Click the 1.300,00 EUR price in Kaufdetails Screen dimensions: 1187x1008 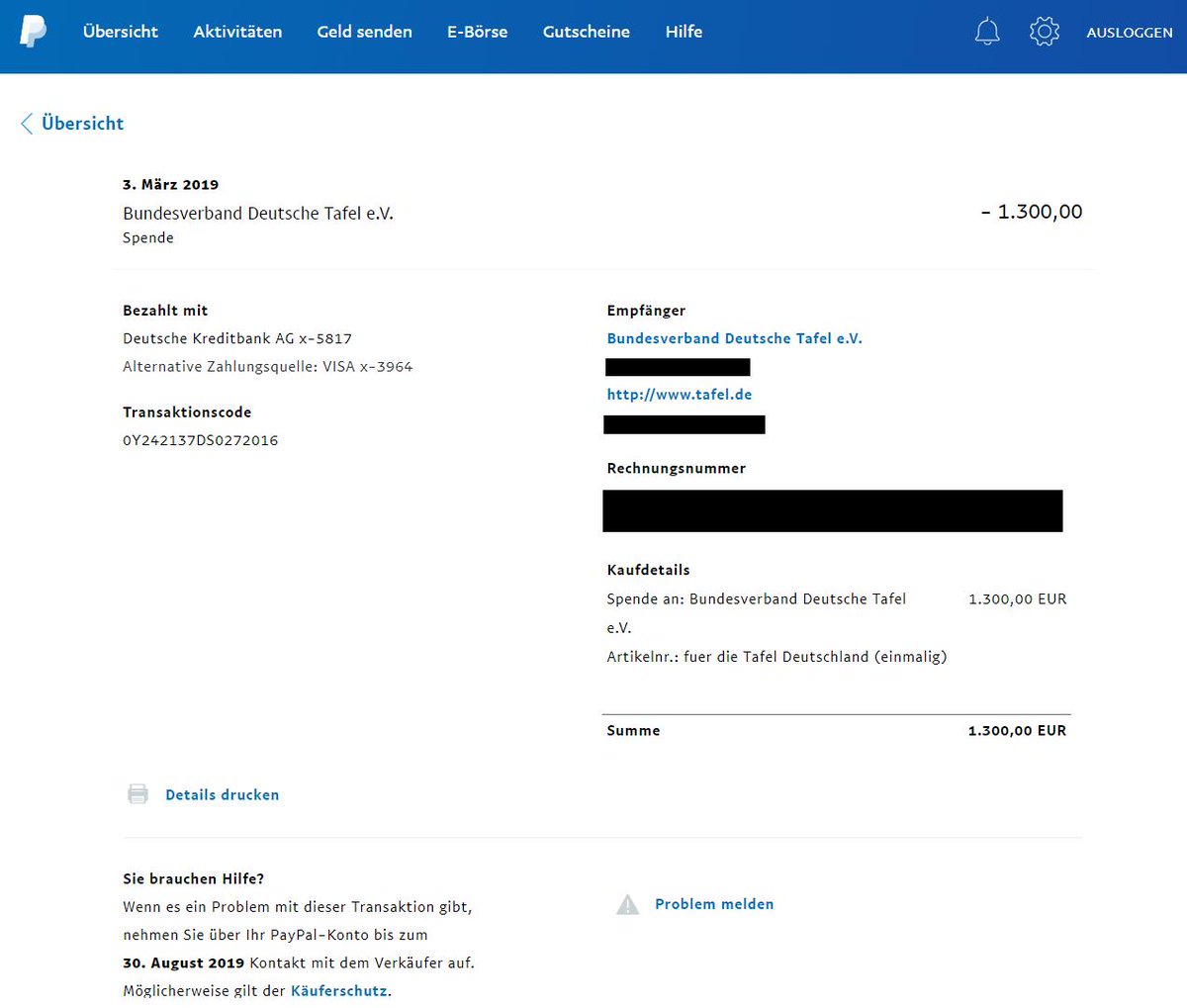coord(1017,598)
